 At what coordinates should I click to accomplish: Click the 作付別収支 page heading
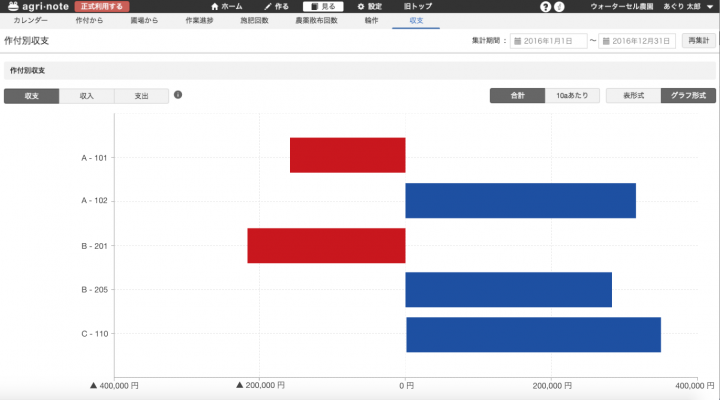click(x=27, y=41)
